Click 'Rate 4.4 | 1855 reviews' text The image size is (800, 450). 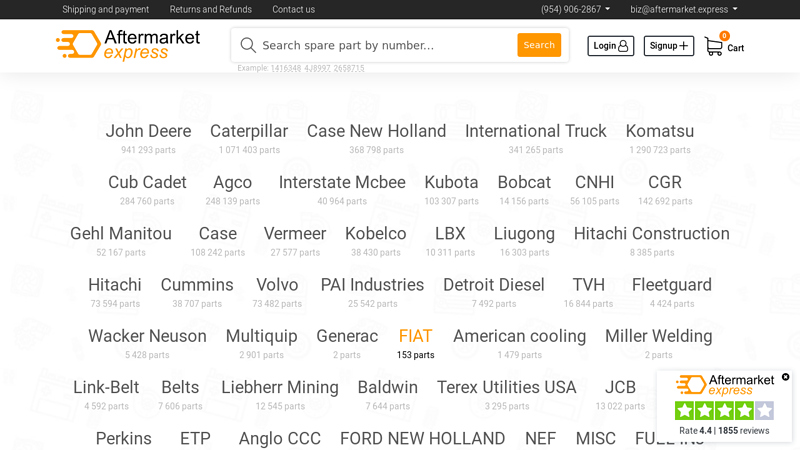coord(724,431)
